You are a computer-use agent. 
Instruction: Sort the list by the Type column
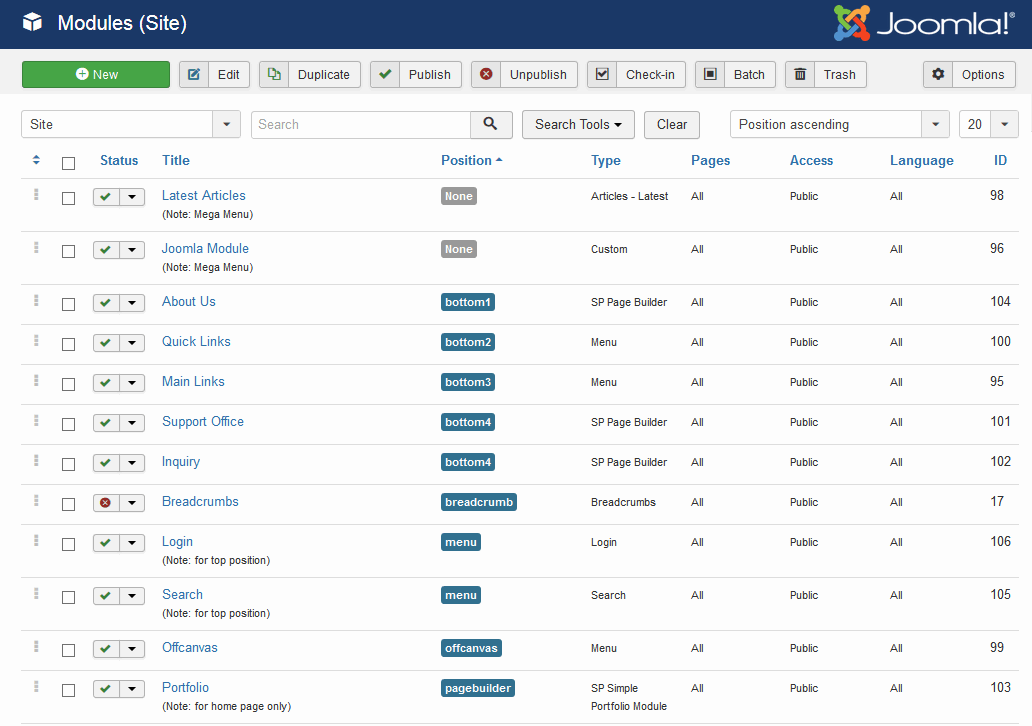[606, 160]
